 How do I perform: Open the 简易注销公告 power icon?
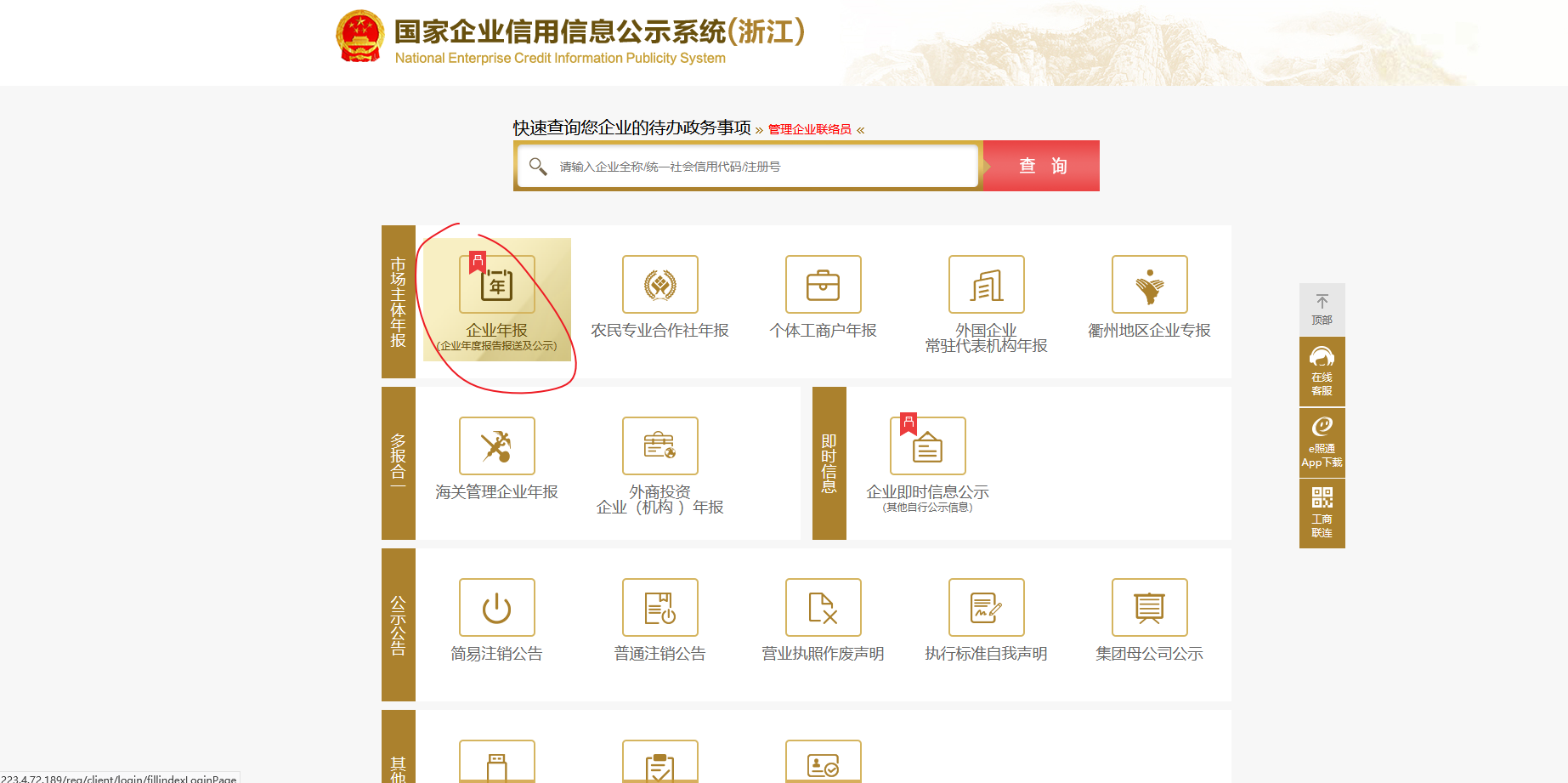pyautogui.click(x=497, y=607)
